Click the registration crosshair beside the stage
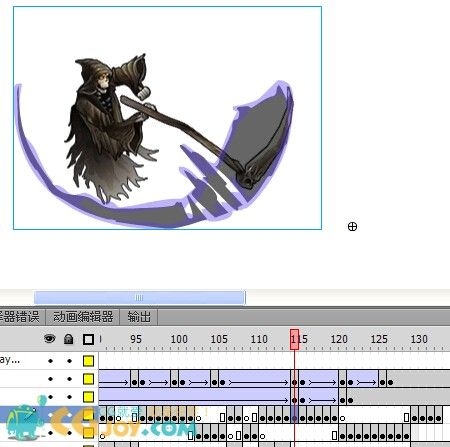Screen dimensions: 450x447 pos(352,227)
